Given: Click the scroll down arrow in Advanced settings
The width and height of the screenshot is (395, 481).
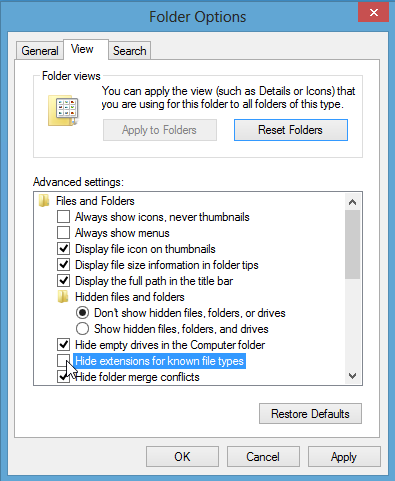Looking at the screenshot, I should click(x=353, y=376).
